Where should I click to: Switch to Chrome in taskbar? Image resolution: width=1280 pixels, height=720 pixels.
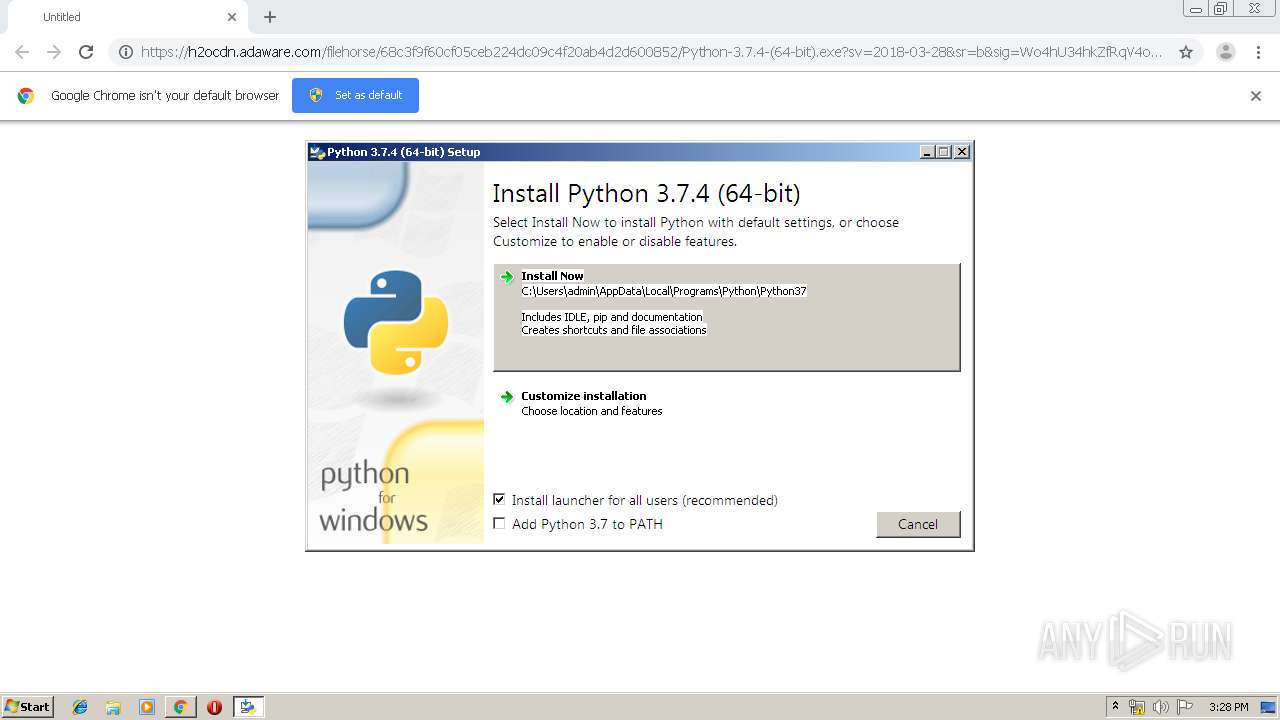[180, 707]
